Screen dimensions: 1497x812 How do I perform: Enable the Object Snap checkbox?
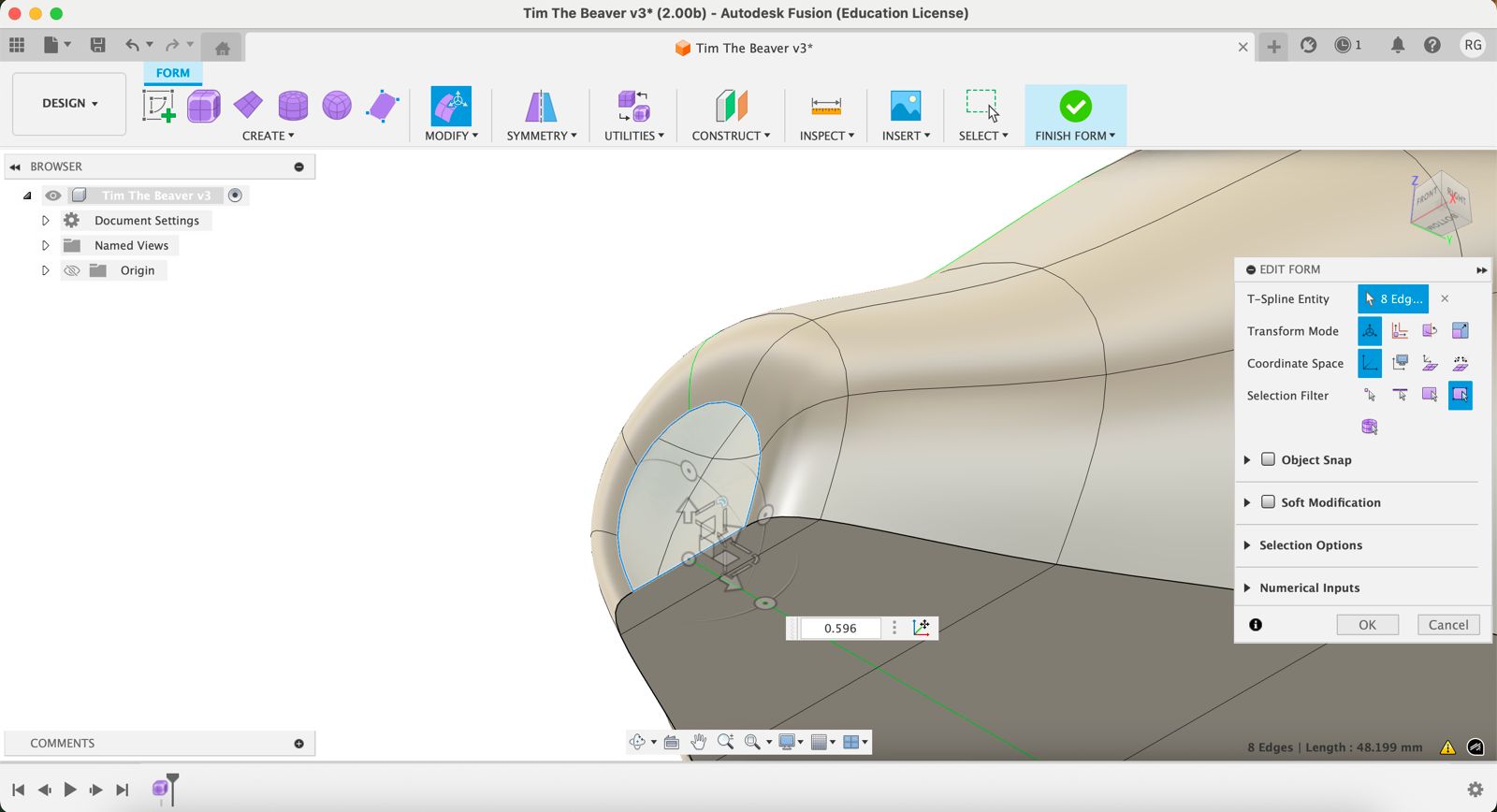[x=1268, y=459]
